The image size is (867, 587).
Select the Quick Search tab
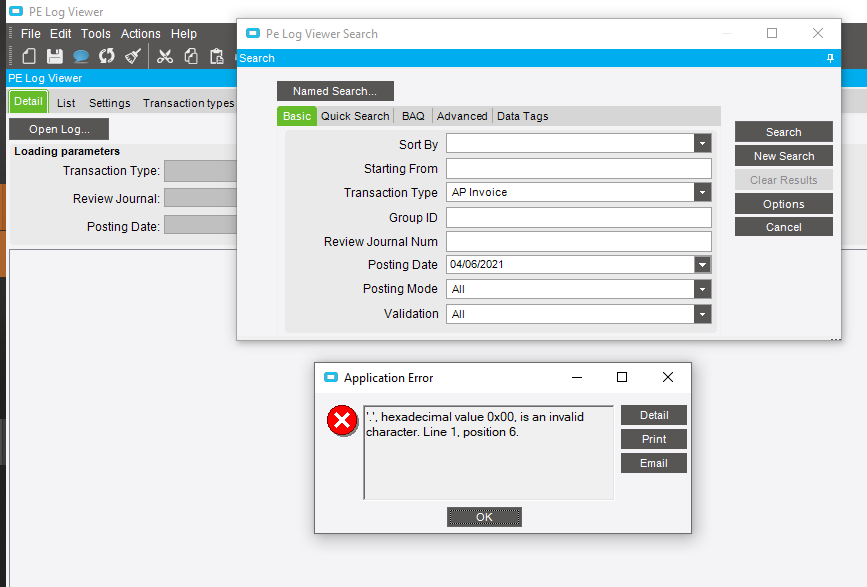pos(355,116)
